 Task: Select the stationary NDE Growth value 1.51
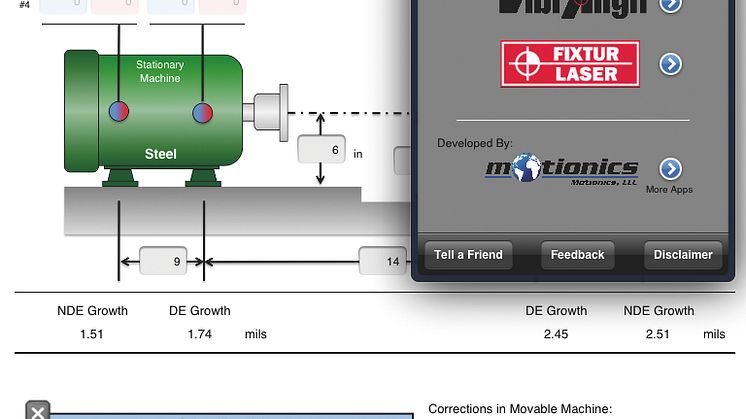[x=92, y=334]
